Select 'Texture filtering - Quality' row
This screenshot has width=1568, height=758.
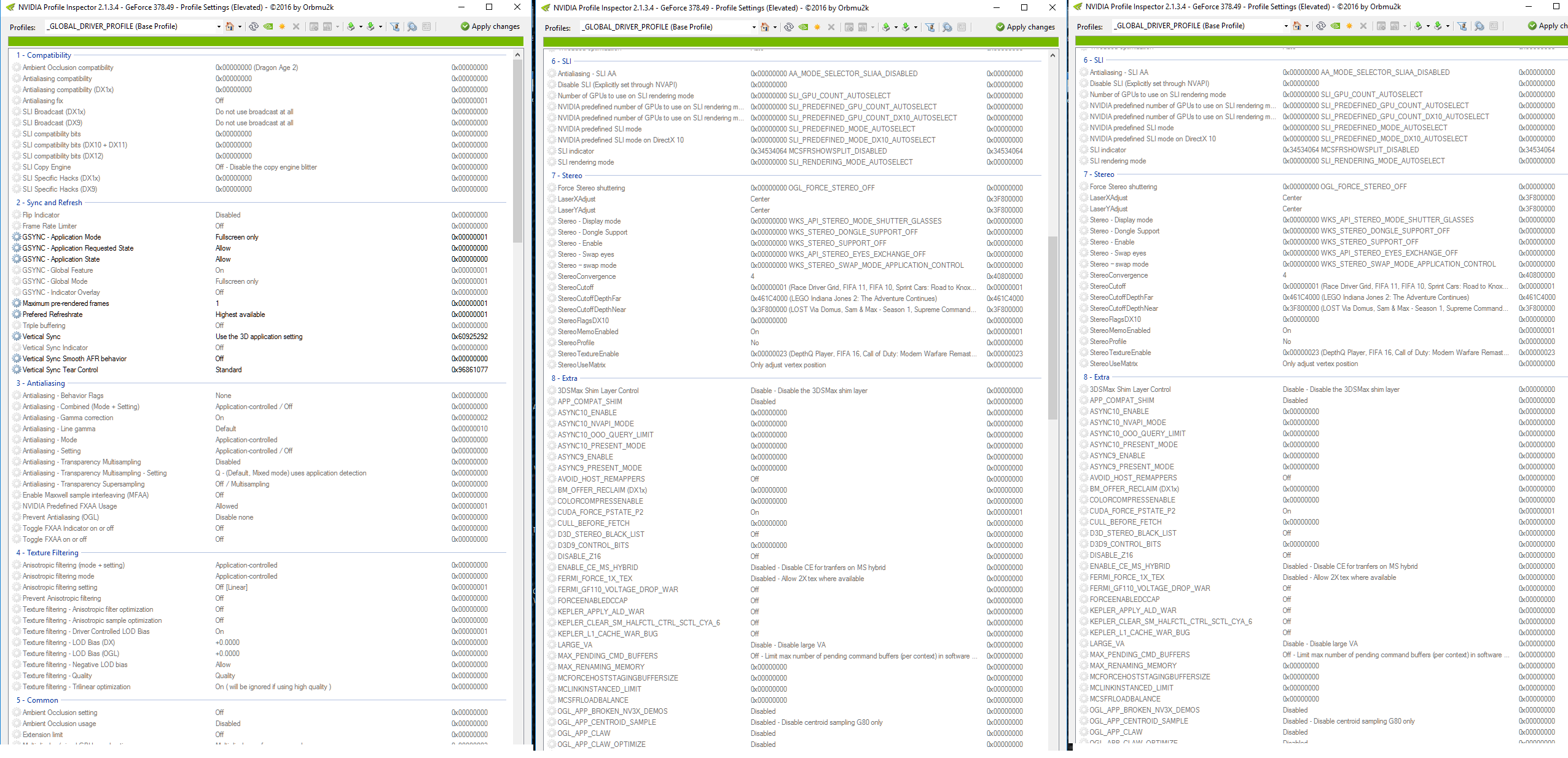click(258, 676)
